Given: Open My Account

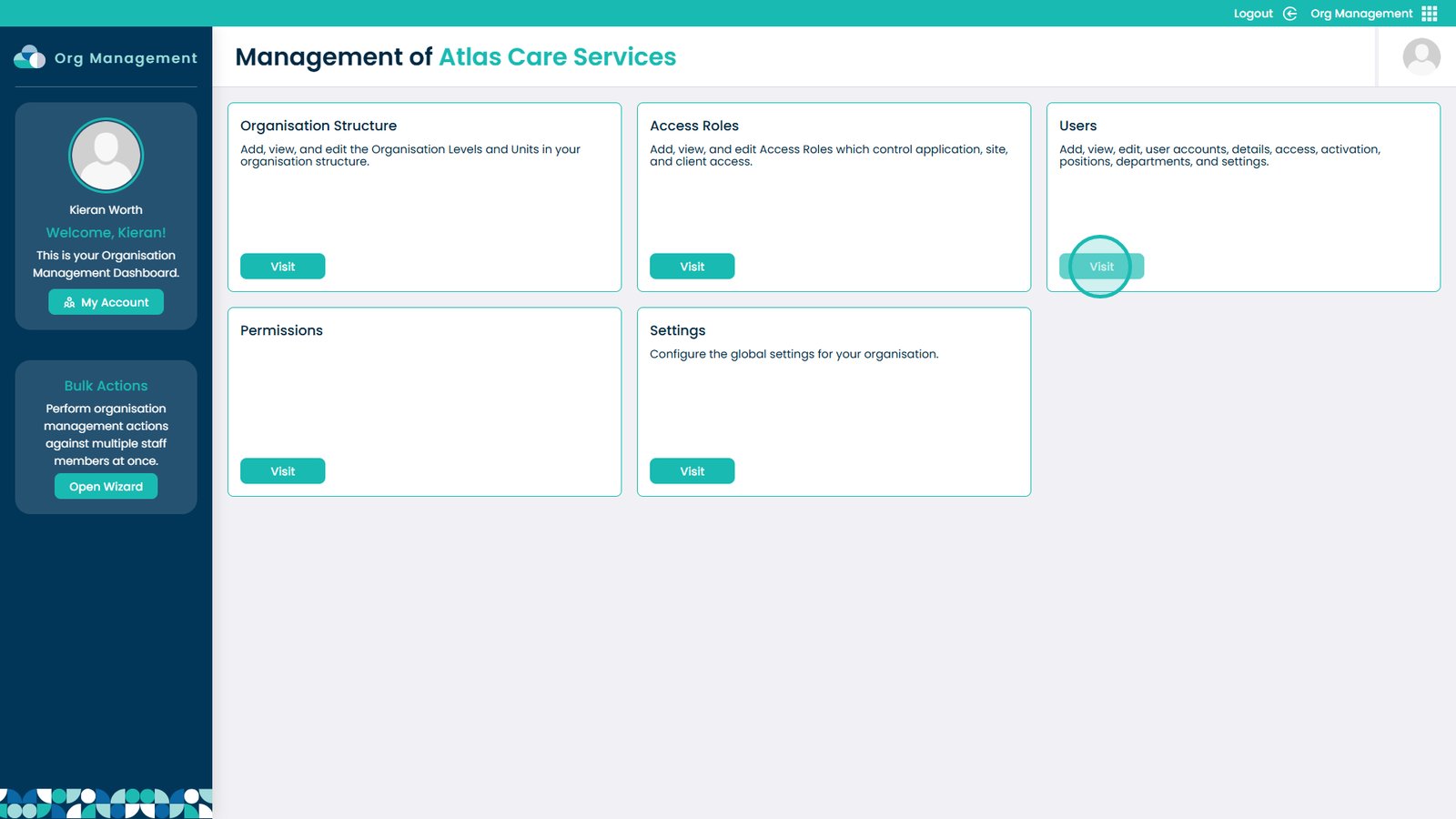Looking at the screenshot, I should (106, 302).
